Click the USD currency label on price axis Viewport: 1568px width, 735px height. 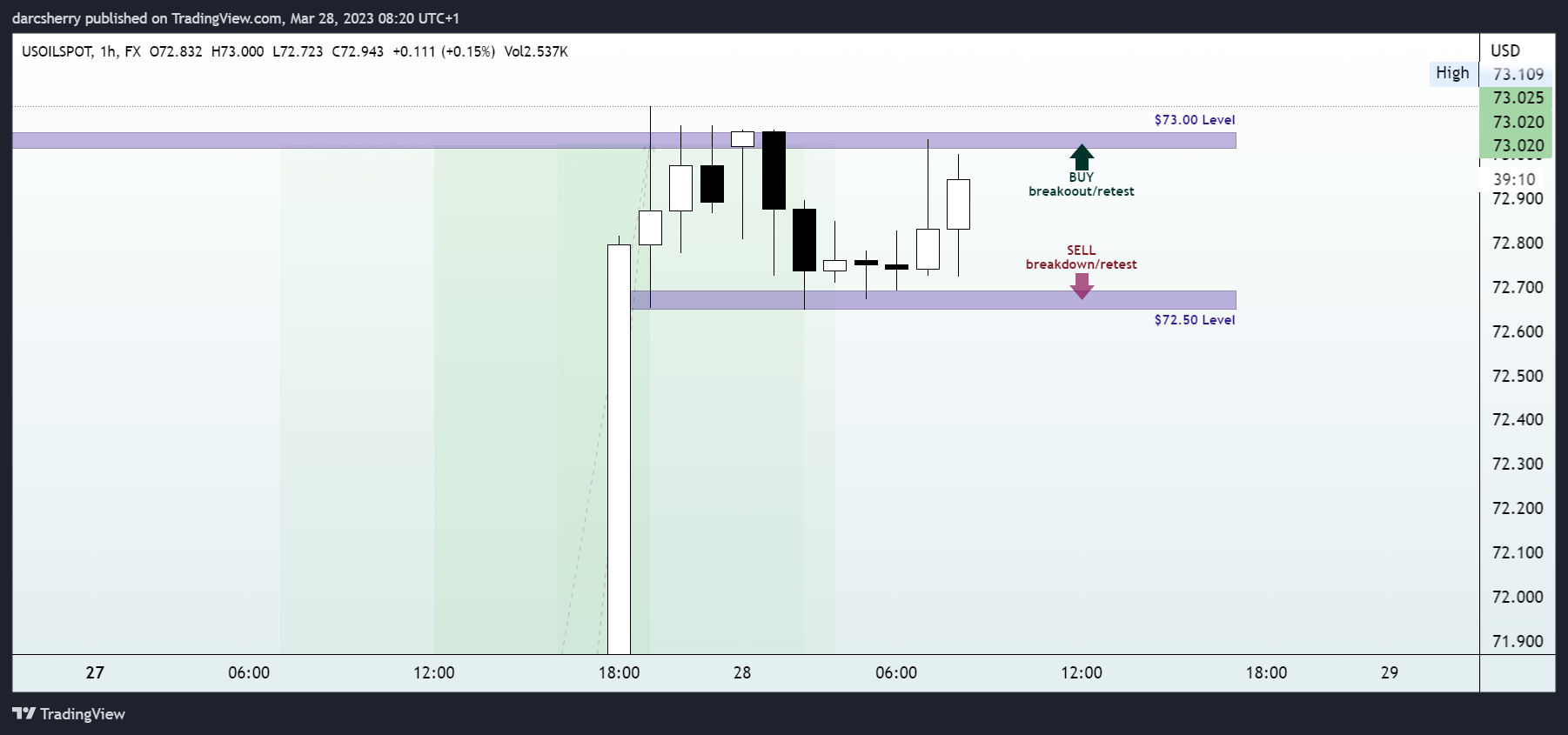(x=1505, y=50)
